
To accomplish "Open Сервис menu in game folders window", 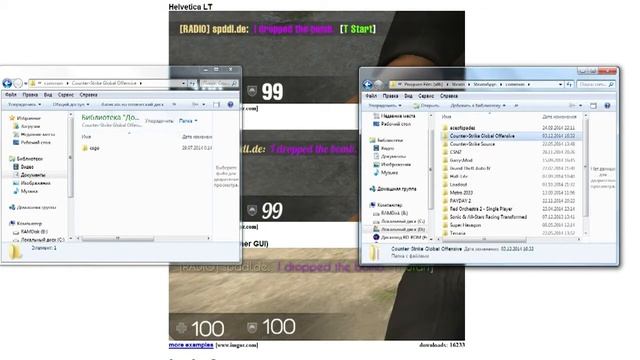I will pos(426,96).
